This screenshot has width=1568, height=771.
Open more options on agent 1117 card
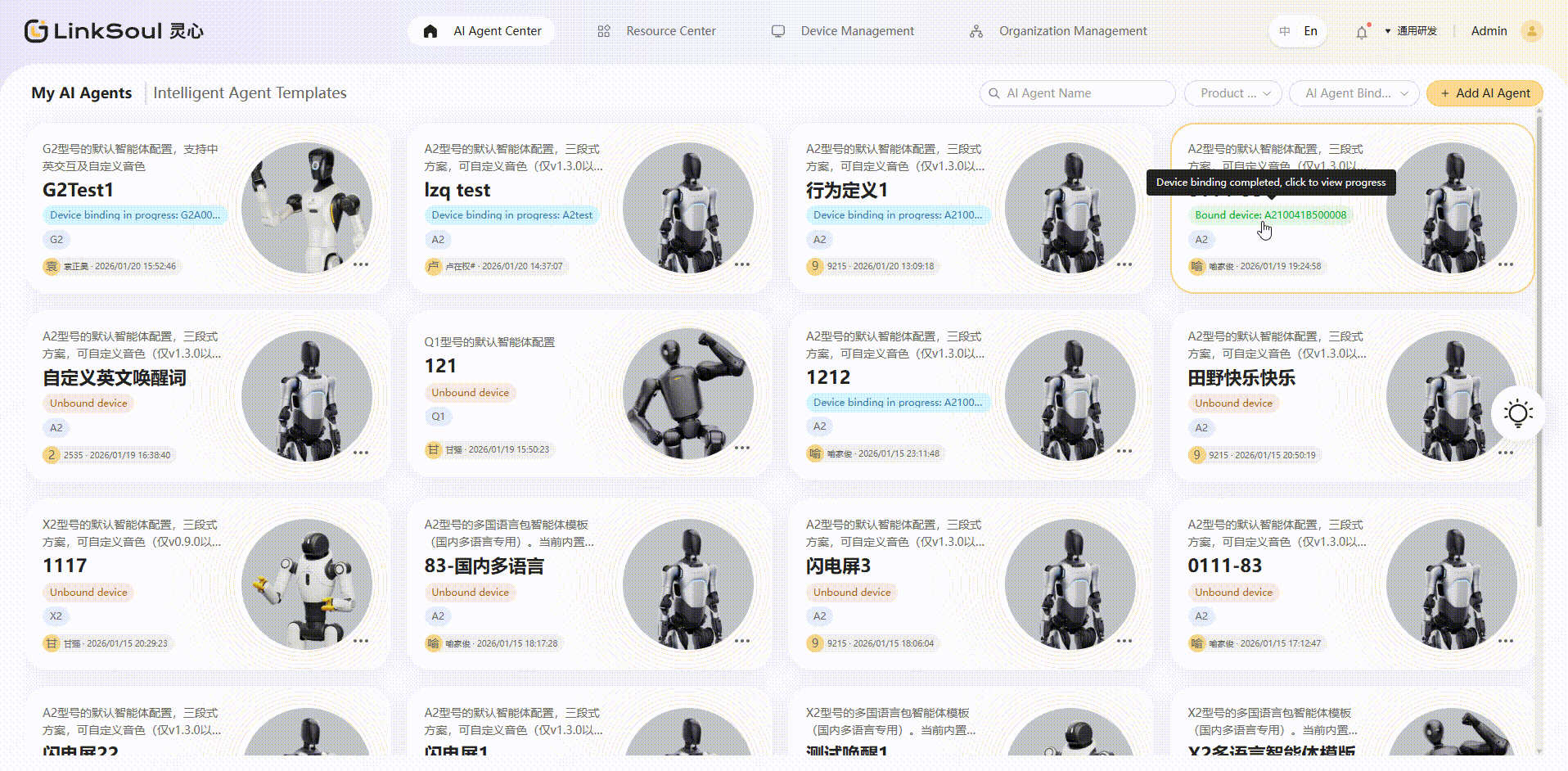[x=361, y=641]
